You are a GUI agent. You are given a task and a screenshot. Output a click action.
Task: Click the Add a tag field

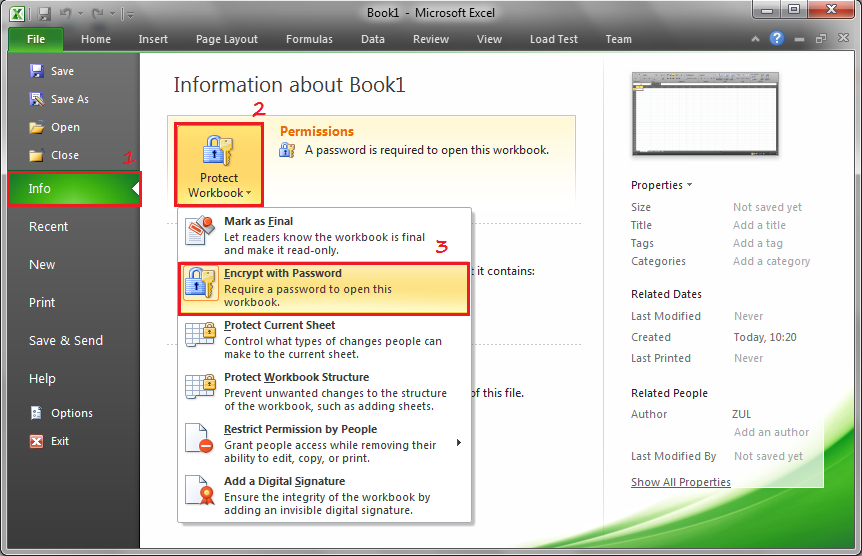tap(758, 243)
